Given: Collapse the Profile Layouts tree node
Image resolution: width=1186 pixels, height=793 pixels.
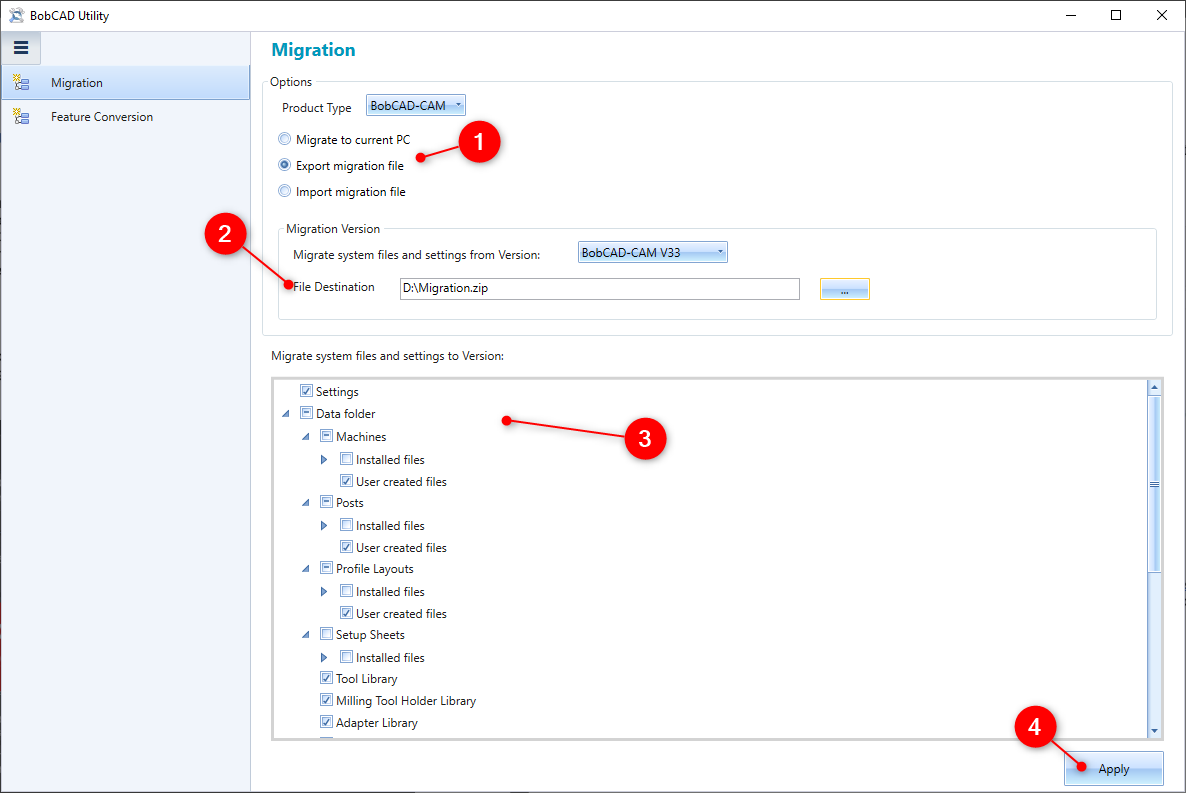Looking at the screenshot, I should (x=306, y=568).
